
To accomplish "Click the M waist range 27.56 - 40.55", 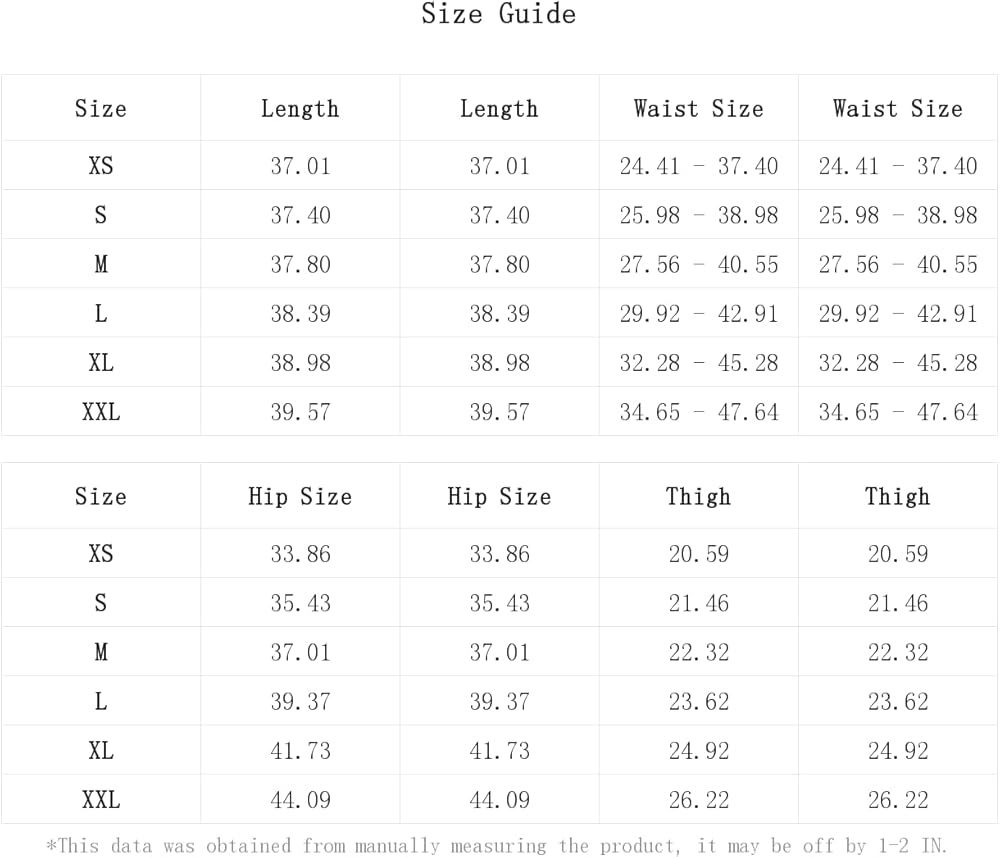I will [x=699, y=265].
